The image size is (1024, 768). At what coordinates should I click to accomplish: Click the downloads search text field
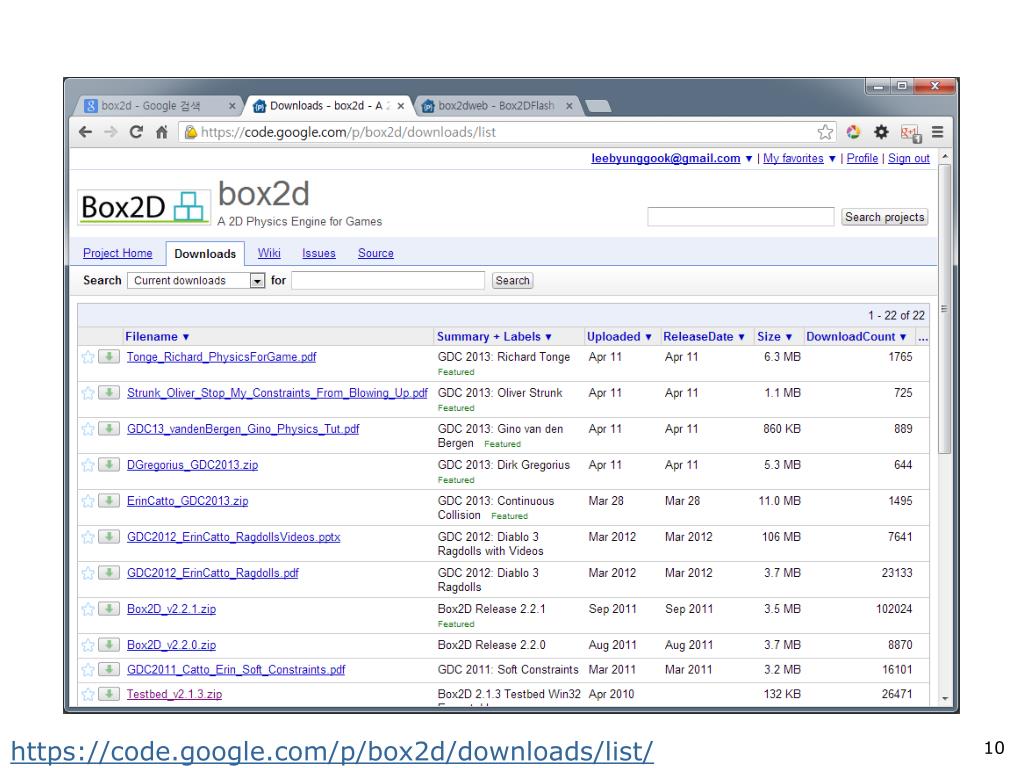388,281
